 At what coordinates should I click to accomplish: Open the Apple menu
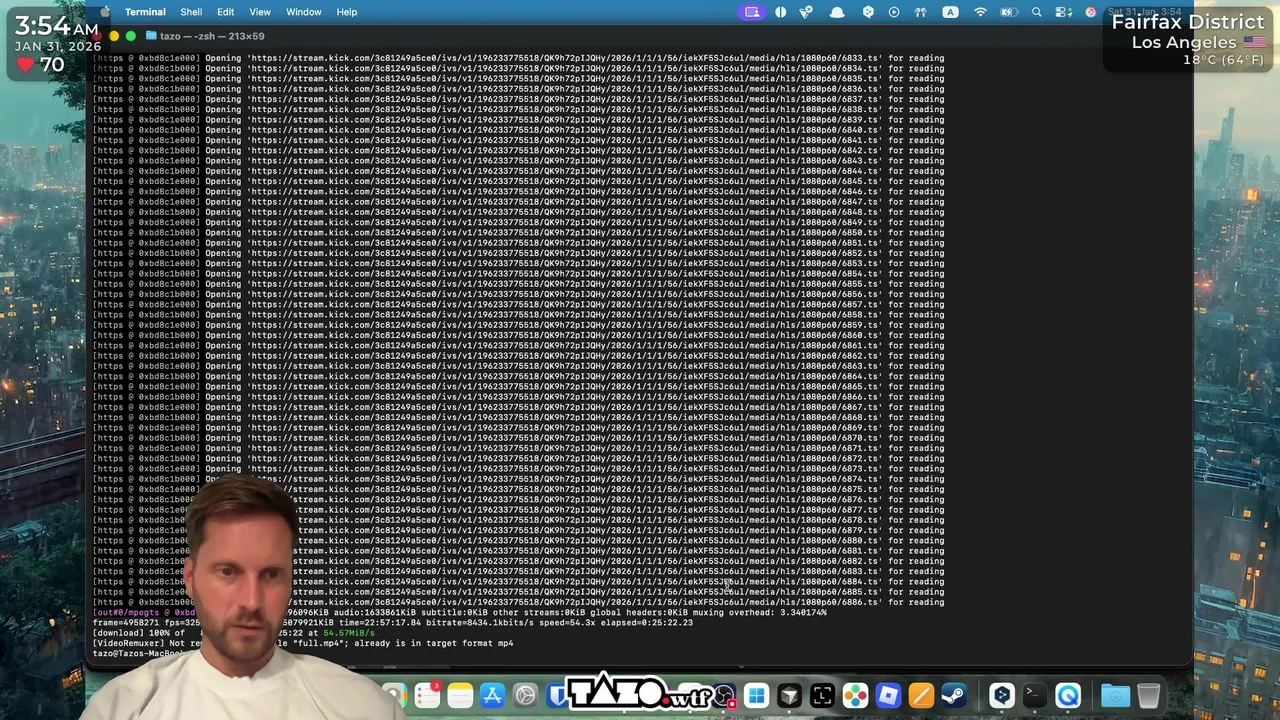pyautogui.click(x=105, y=12)
